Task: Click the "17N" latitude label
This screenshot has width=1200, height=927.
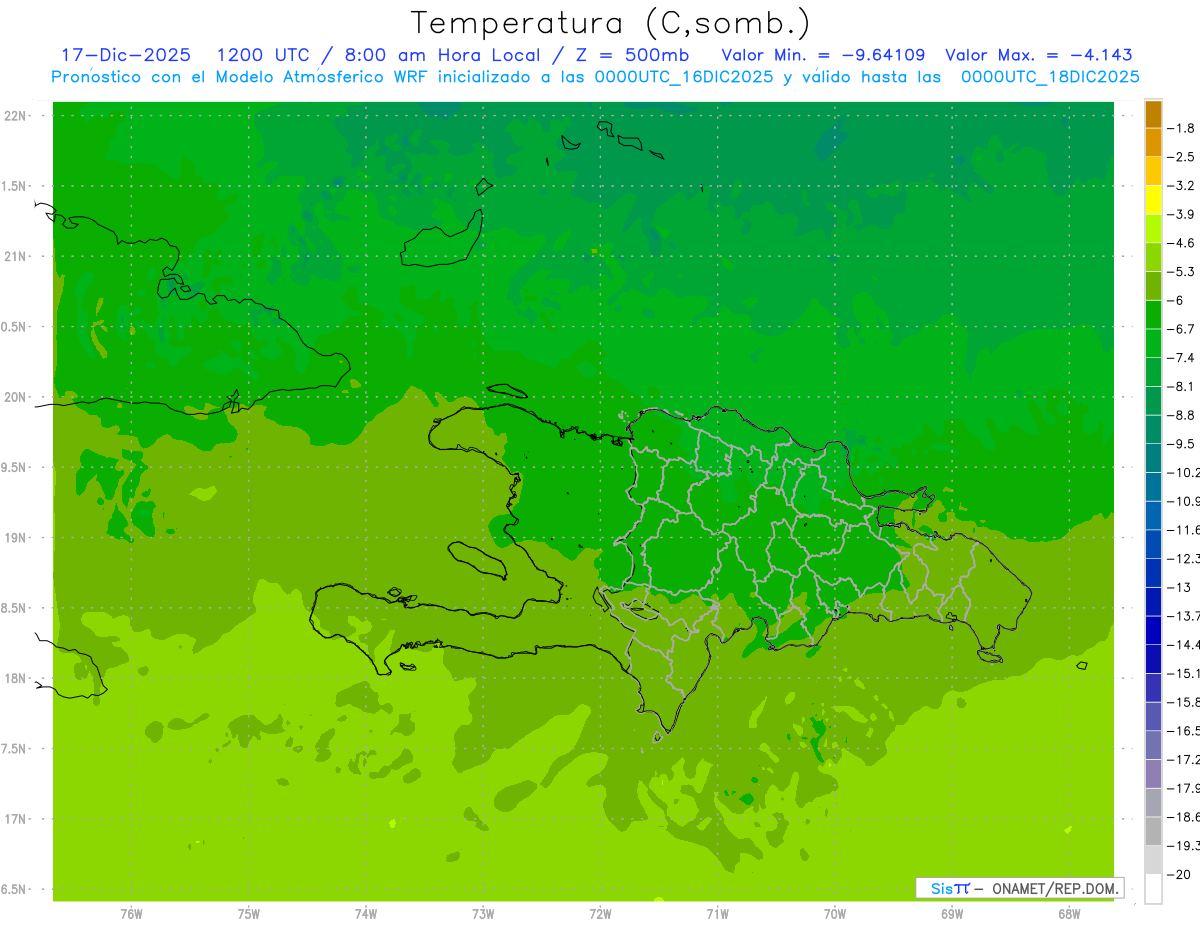Action: pos(17,819)
